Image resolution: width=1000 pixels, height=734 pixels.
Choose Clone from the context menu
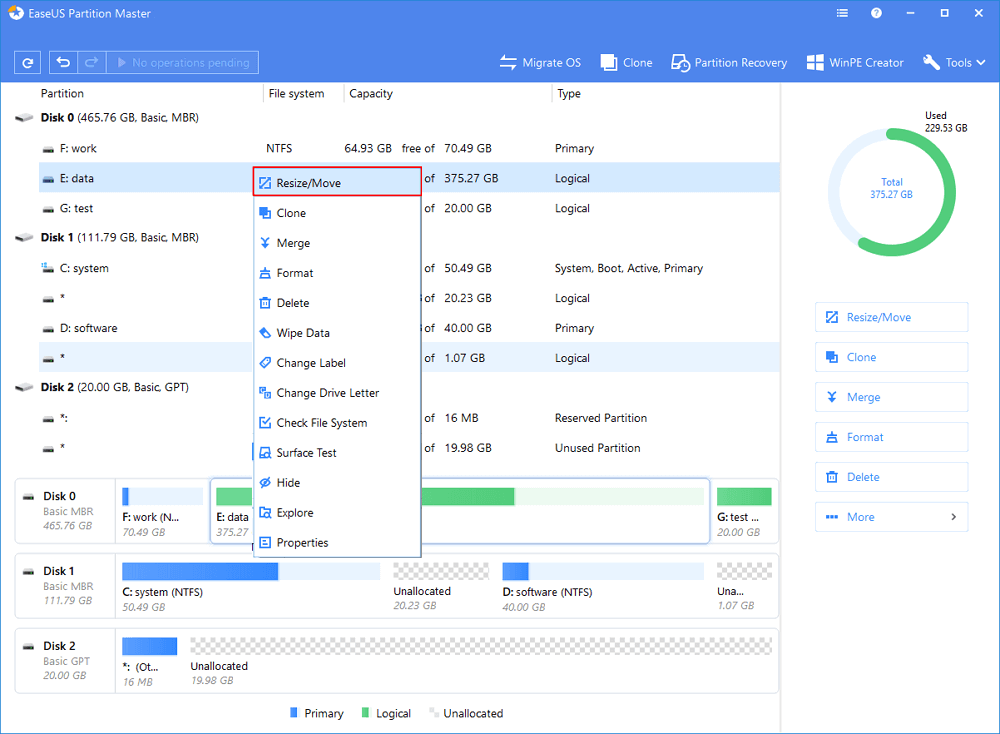click(x=337, y=213)
